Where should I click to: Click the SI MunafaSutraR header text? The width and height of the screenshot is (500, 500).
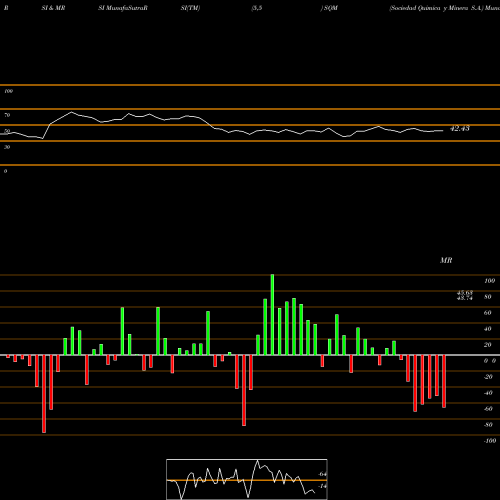123,8
